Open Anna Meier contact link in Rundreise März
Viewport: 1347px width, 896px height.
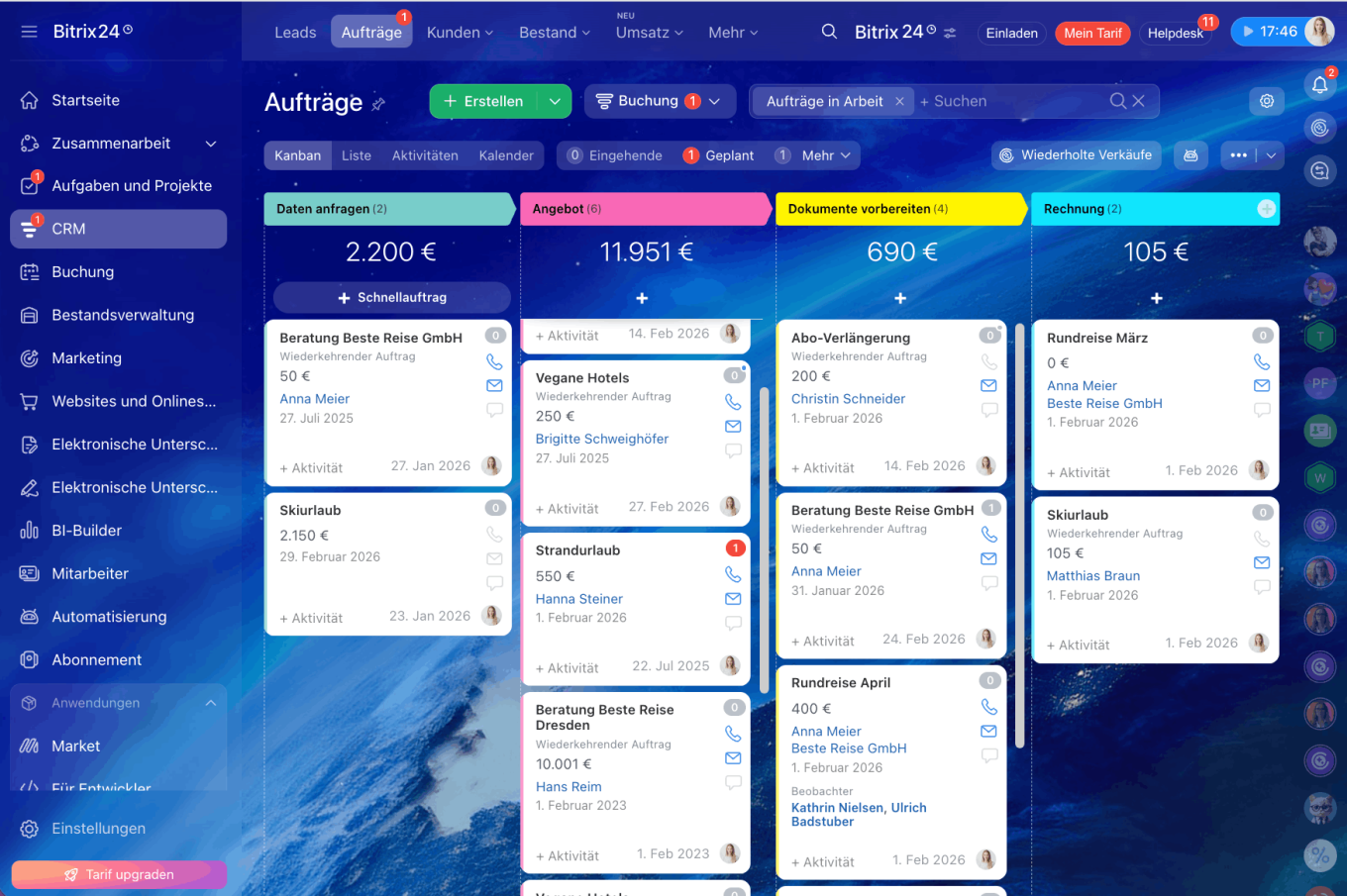click(1082, 386)
